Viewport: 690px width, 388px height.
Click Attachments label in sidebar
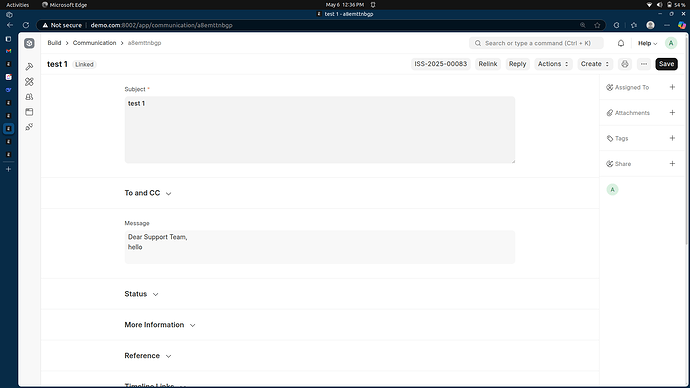tap(632, 113)
